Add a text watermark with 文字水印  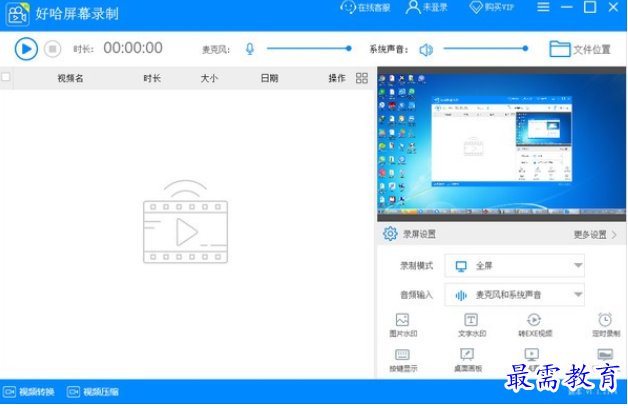[x=471, y=325]
